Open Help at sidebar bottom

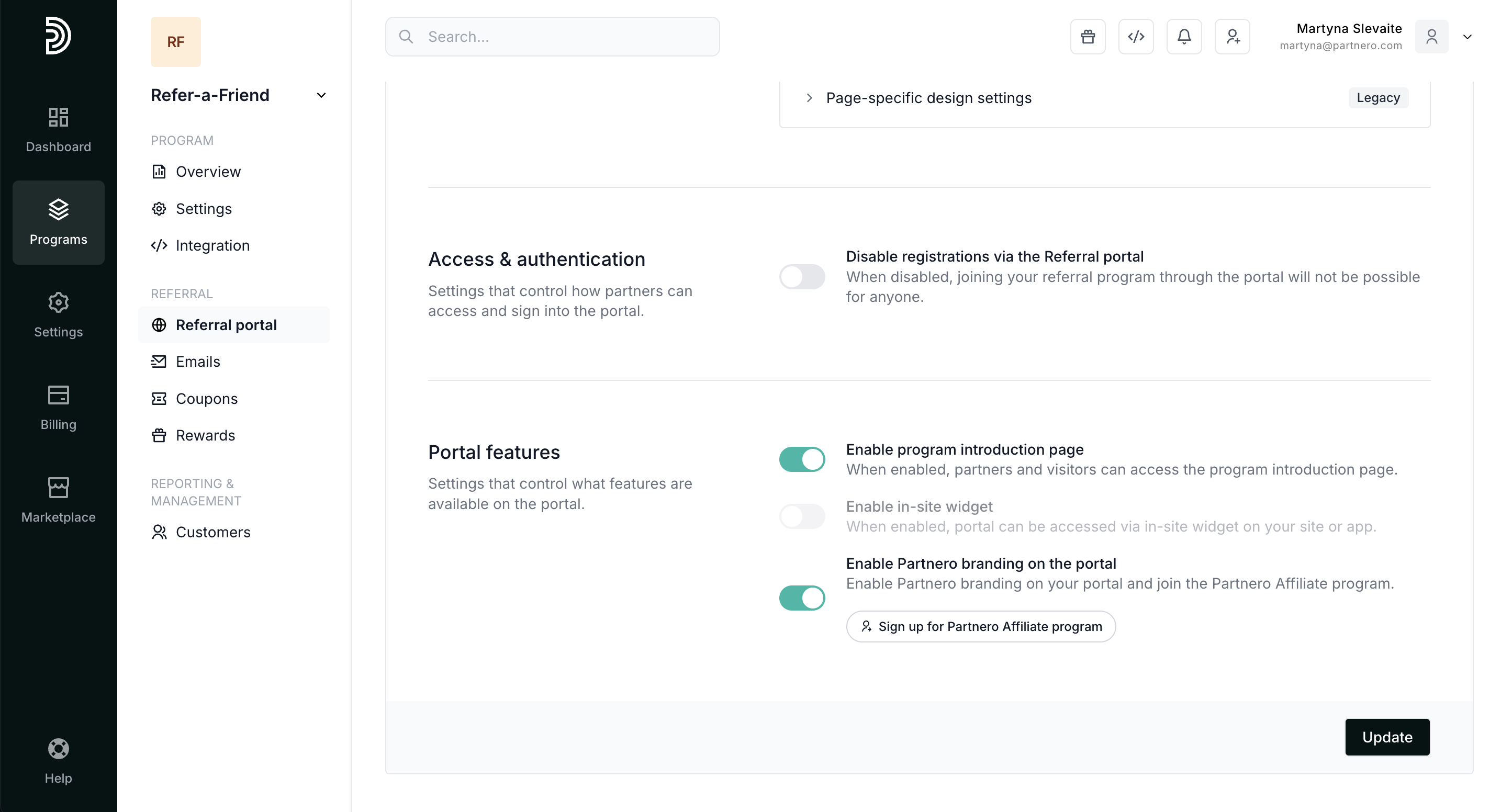tap(58, 761)
